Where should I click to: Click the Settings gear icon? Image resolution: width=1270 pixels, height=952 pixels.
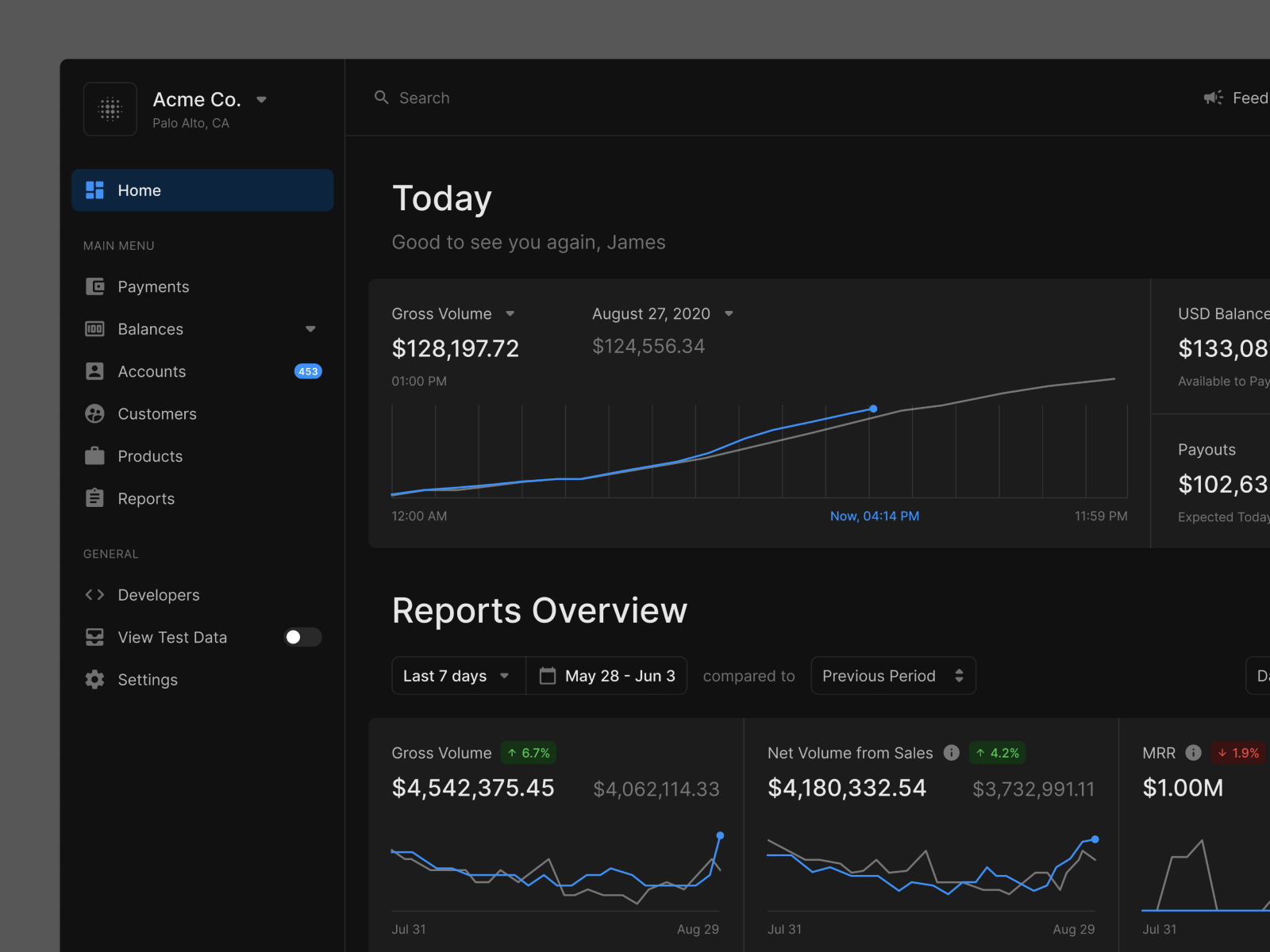(x=94, y=679)
